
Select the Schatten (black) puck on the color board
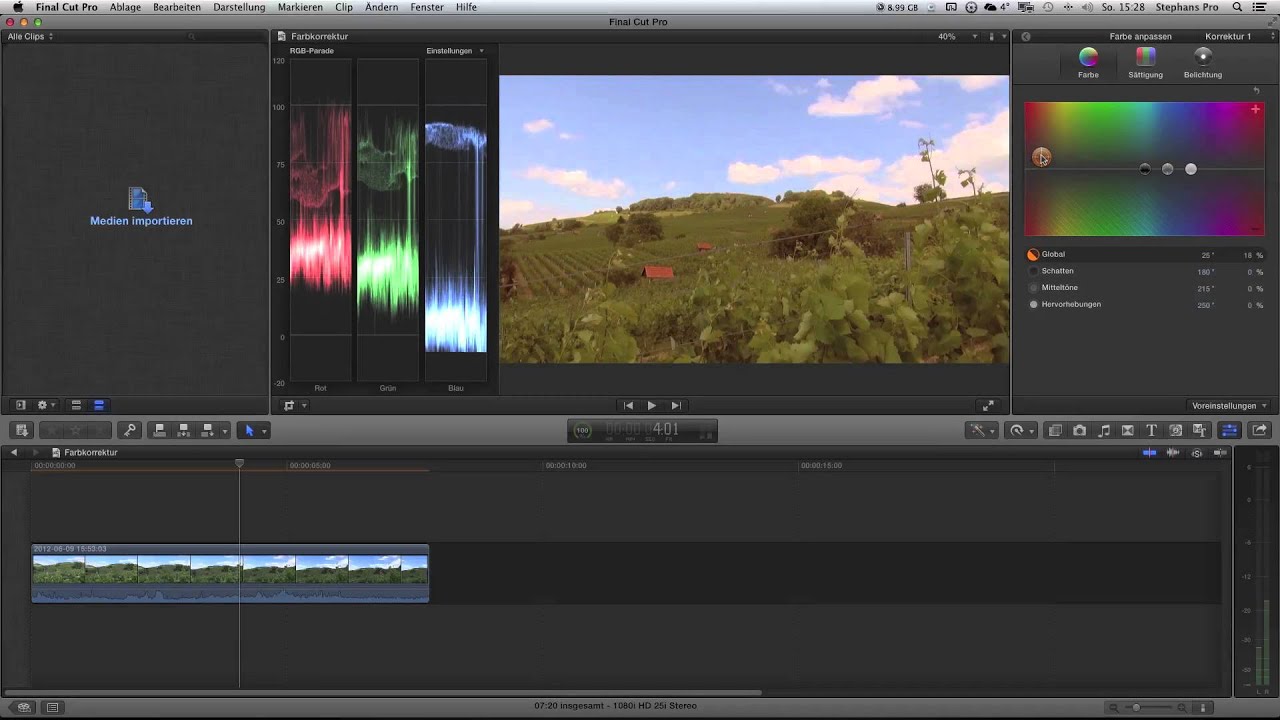tap(1145, 169)
